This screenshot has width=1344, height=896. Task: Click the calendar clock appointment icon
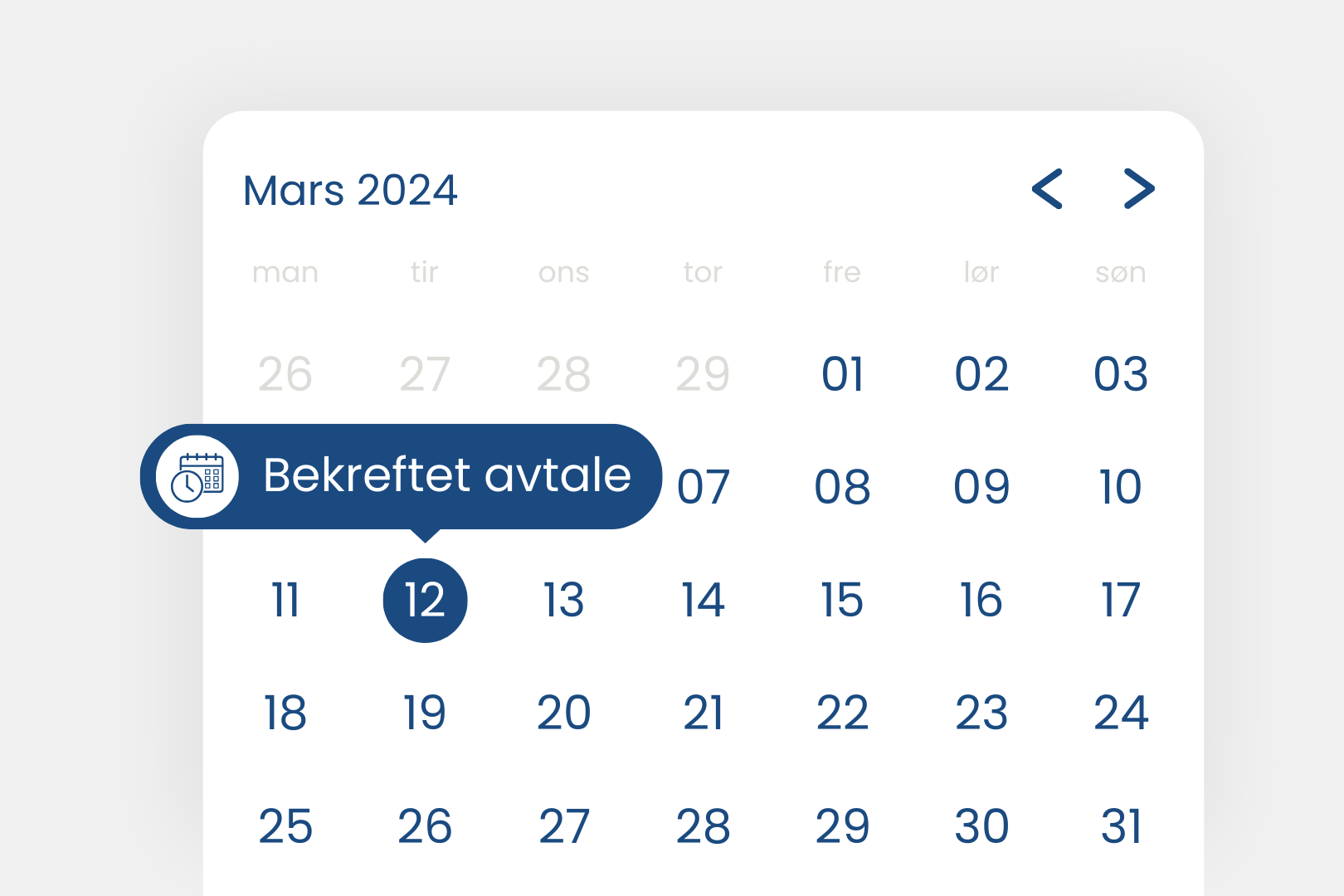[x=197, y=477]
